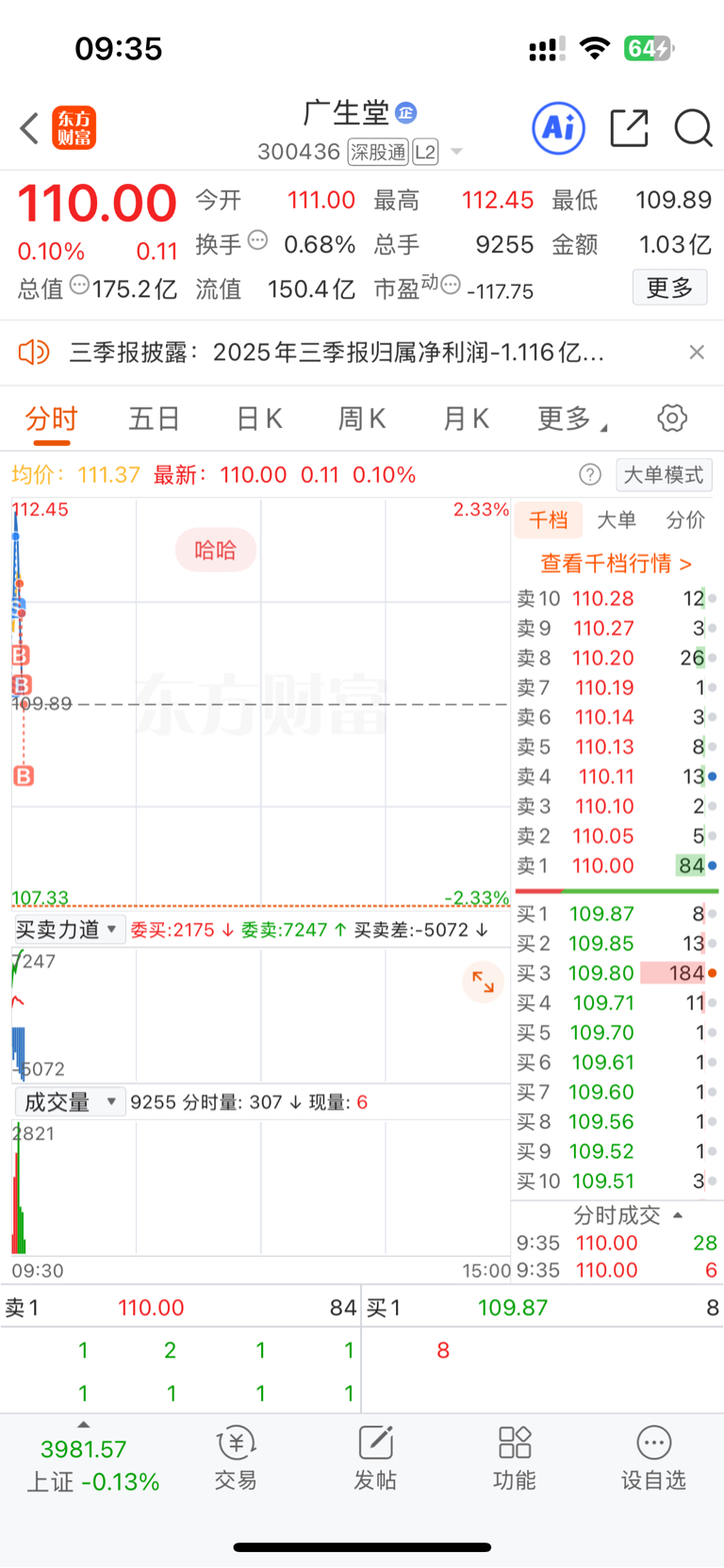The width and height of the screenshot is (724, 1568).
Task: Dismiss the 三季报披露 notice with X
Action: tap(697, 352)
